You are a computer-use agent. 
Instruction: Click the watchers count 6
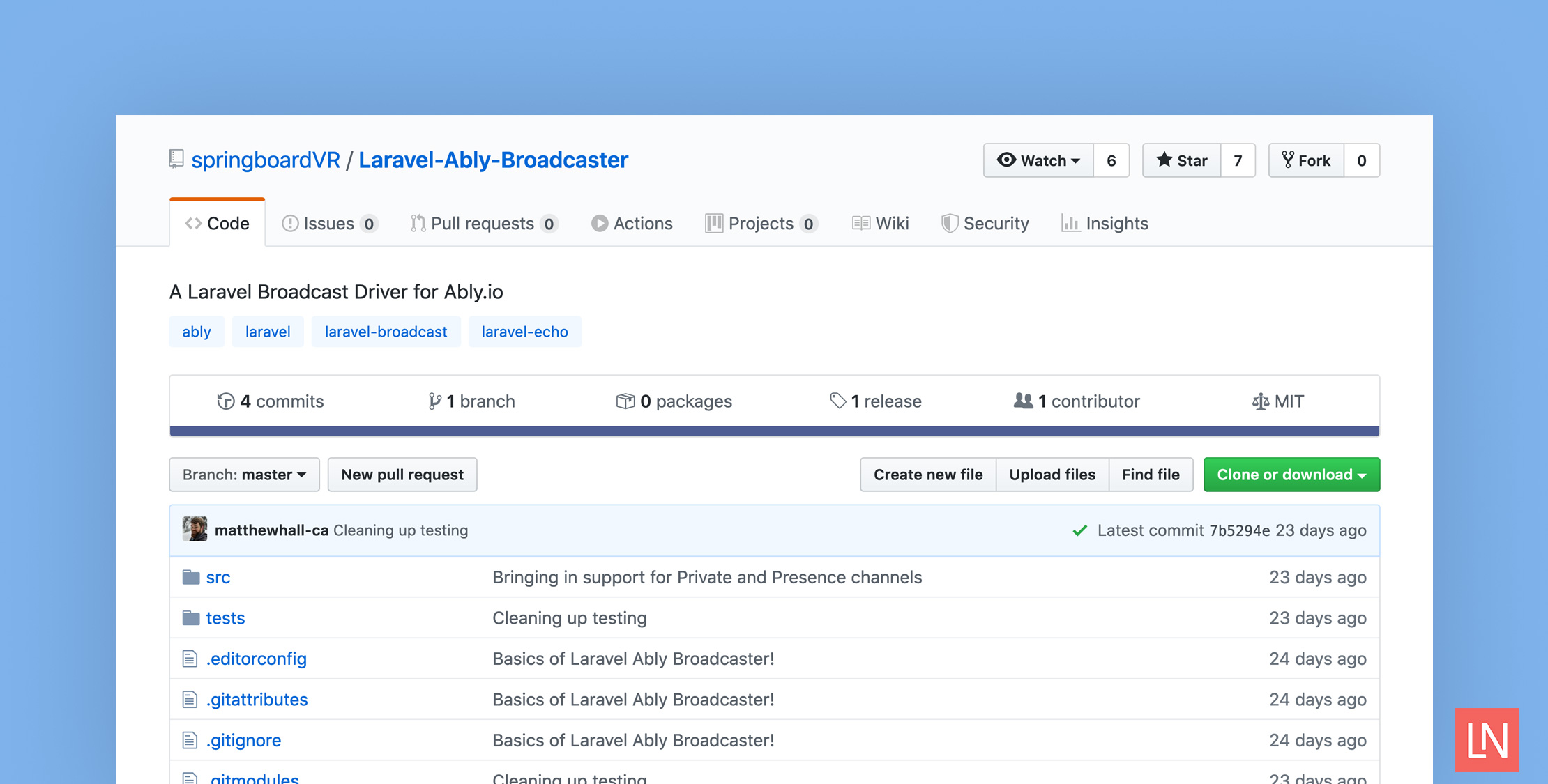(x=1111, y=160)
